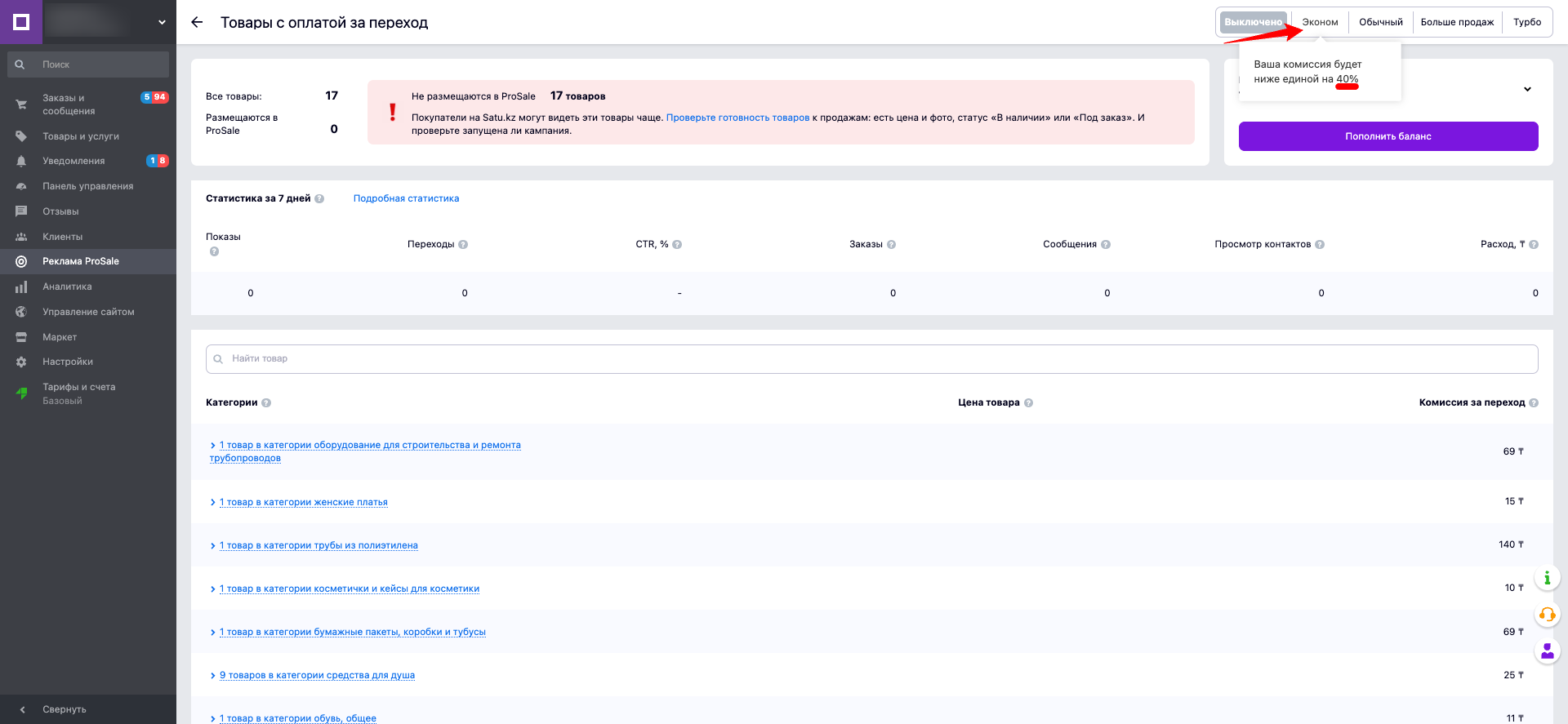
Task: Expand category оборудование для строительства и ремонта трубопроводов
Action: tap(365, 451)
